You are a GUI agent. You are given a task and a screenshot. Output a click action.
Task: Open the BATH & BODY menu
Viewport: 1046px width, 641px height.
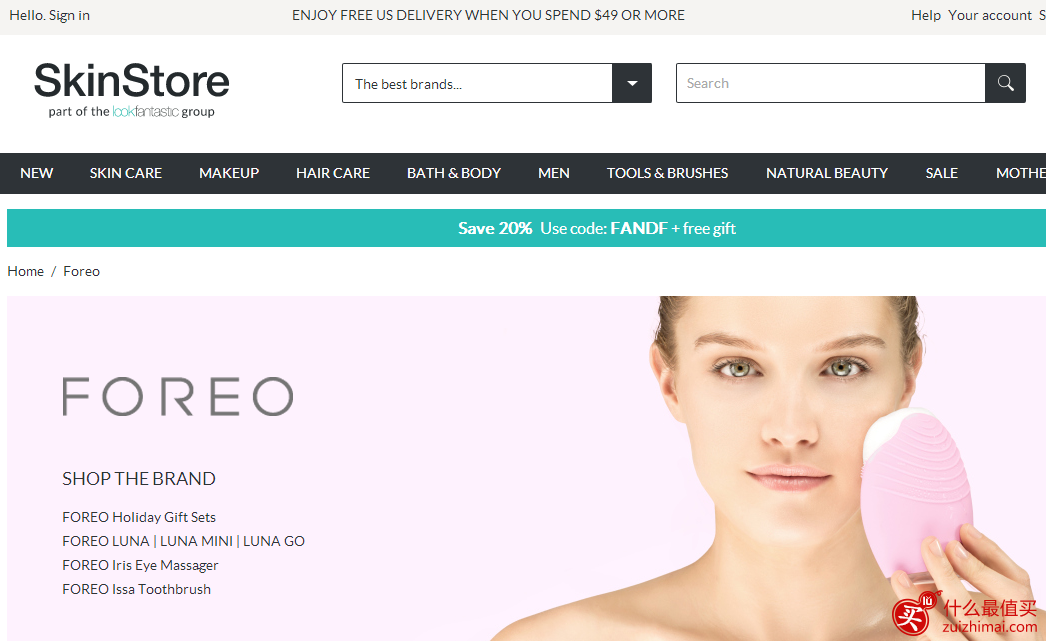[x=454, y=173]
